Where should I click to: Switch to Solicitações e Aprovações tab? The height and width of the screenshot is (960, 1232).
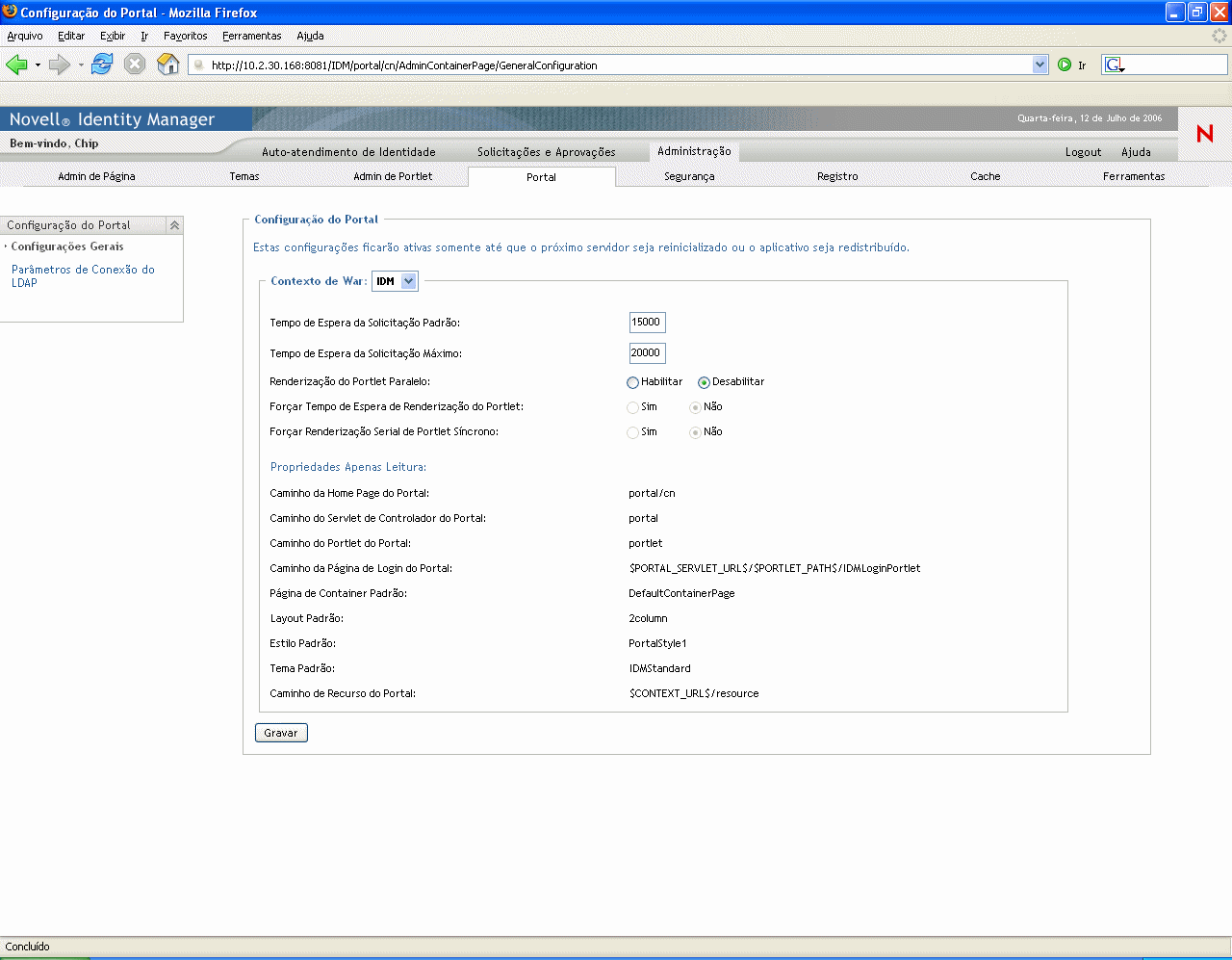(547, 152)
